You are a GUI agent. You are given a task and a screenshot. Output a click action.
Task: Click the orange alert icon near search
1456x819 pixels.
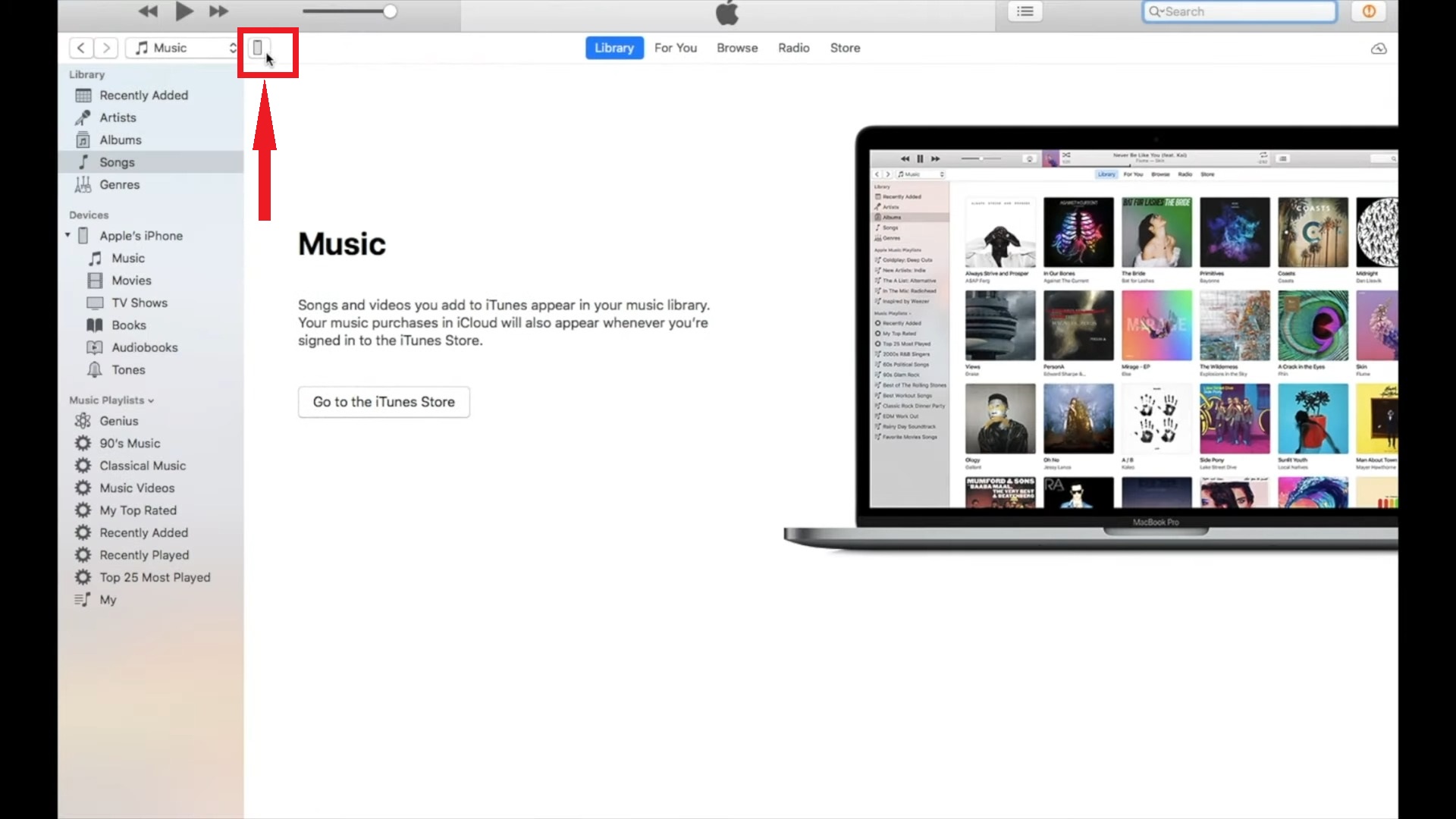coord(1369,11)
